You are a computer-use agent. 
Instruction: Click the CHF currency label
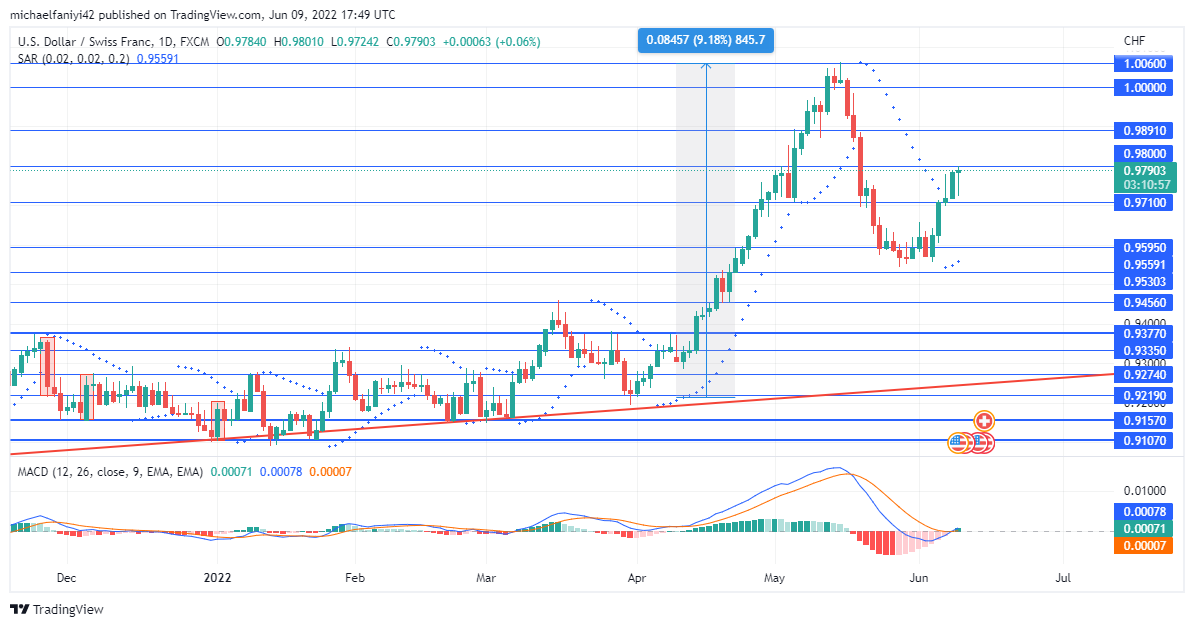1135,40
